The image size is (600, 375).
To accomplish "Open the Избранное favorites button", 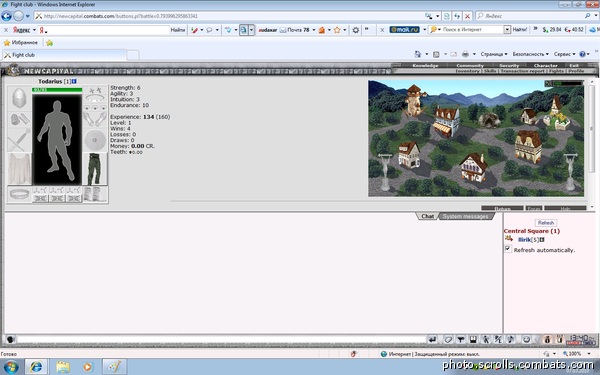I will pyautogui.click(x=21, y=42).
